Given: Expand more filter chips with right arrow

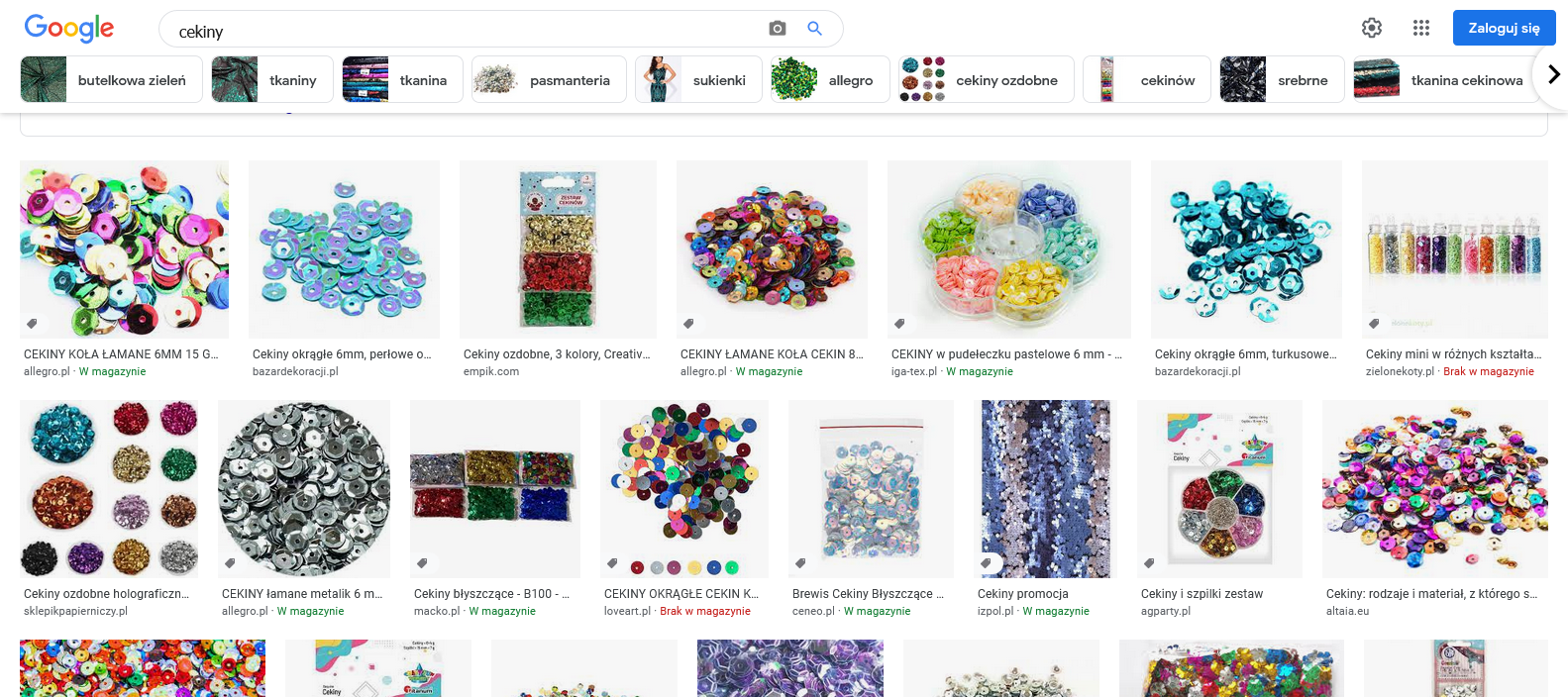Looking at the screenshot, I should click(1552, 74).
